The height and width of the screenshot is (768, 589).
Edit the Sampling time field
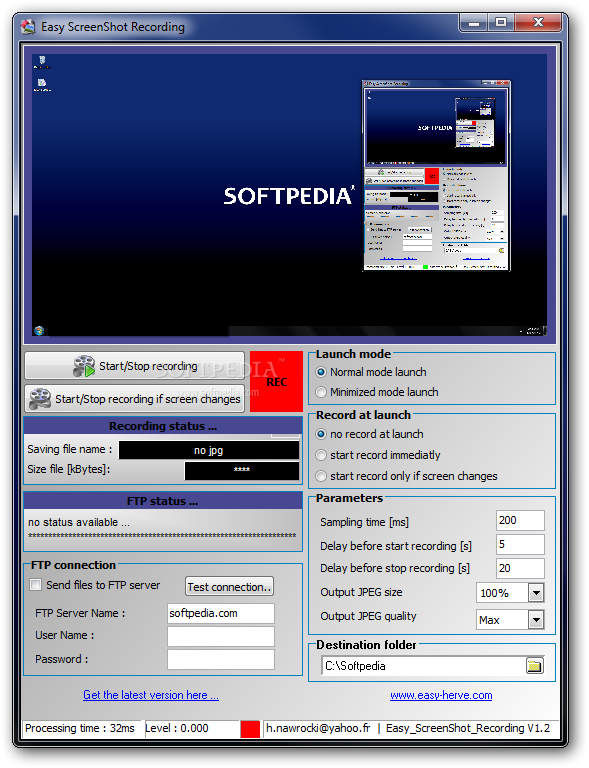[x=520, y=520]
